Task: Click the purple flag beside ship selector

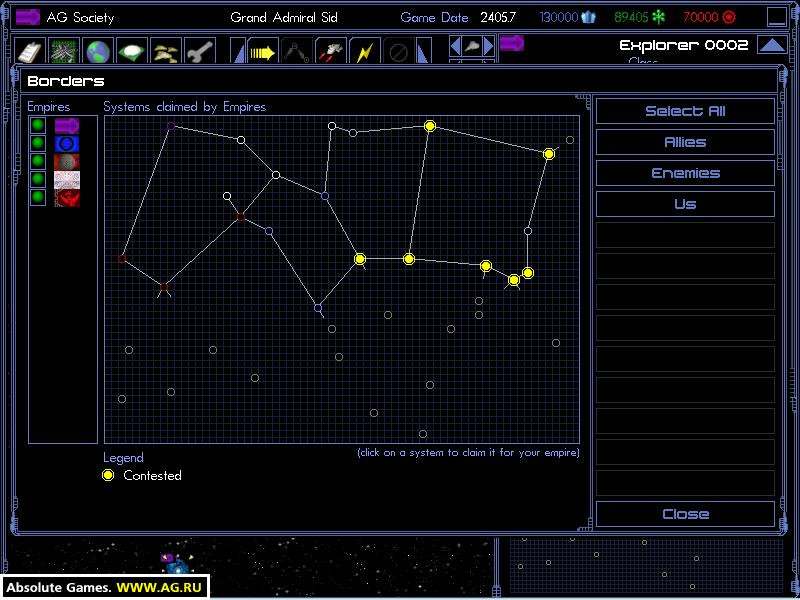Action: 512,43
